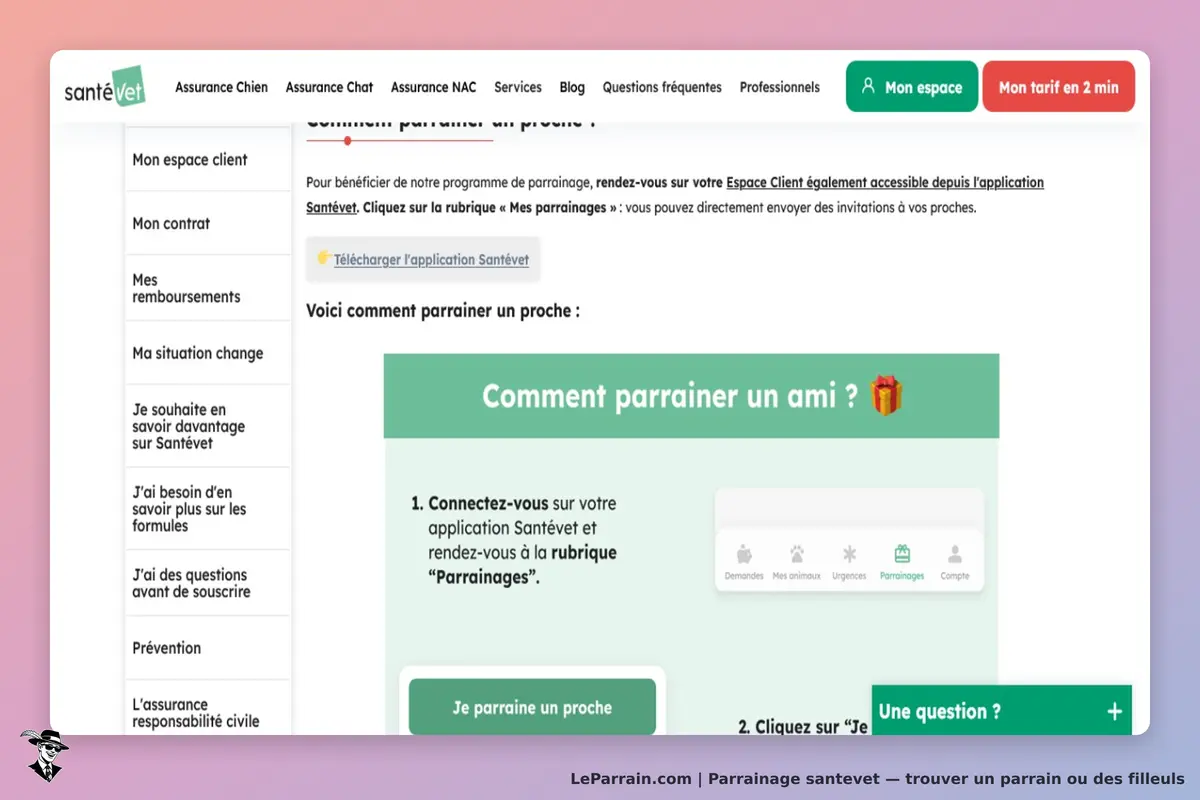Image resolution: width=1200 pixels, height=800 pixels.
Task: Click Je parraine un proche button
Action: click(532, 707)
